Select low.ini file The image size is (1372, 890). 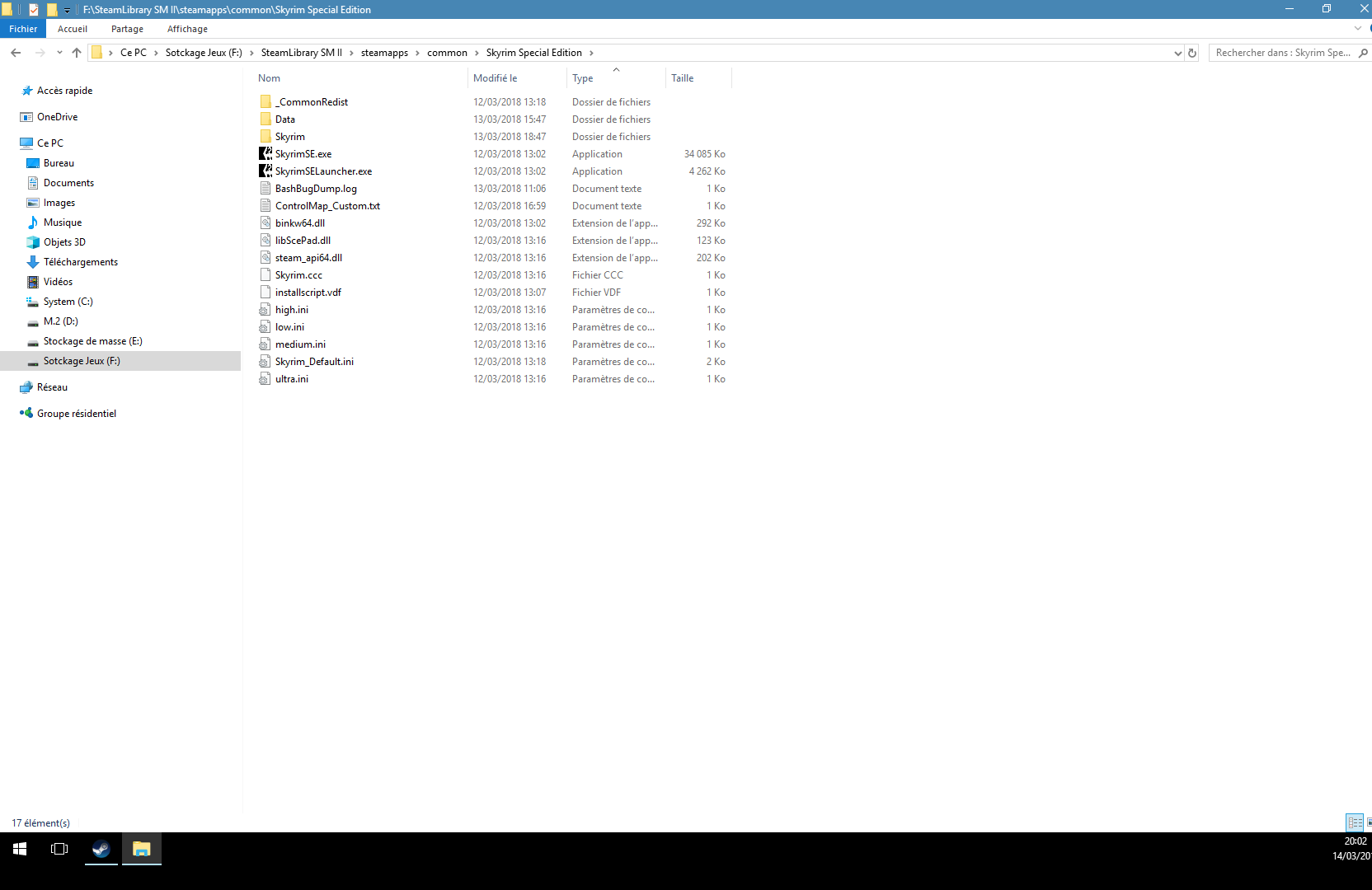click(x=289, y=327)
